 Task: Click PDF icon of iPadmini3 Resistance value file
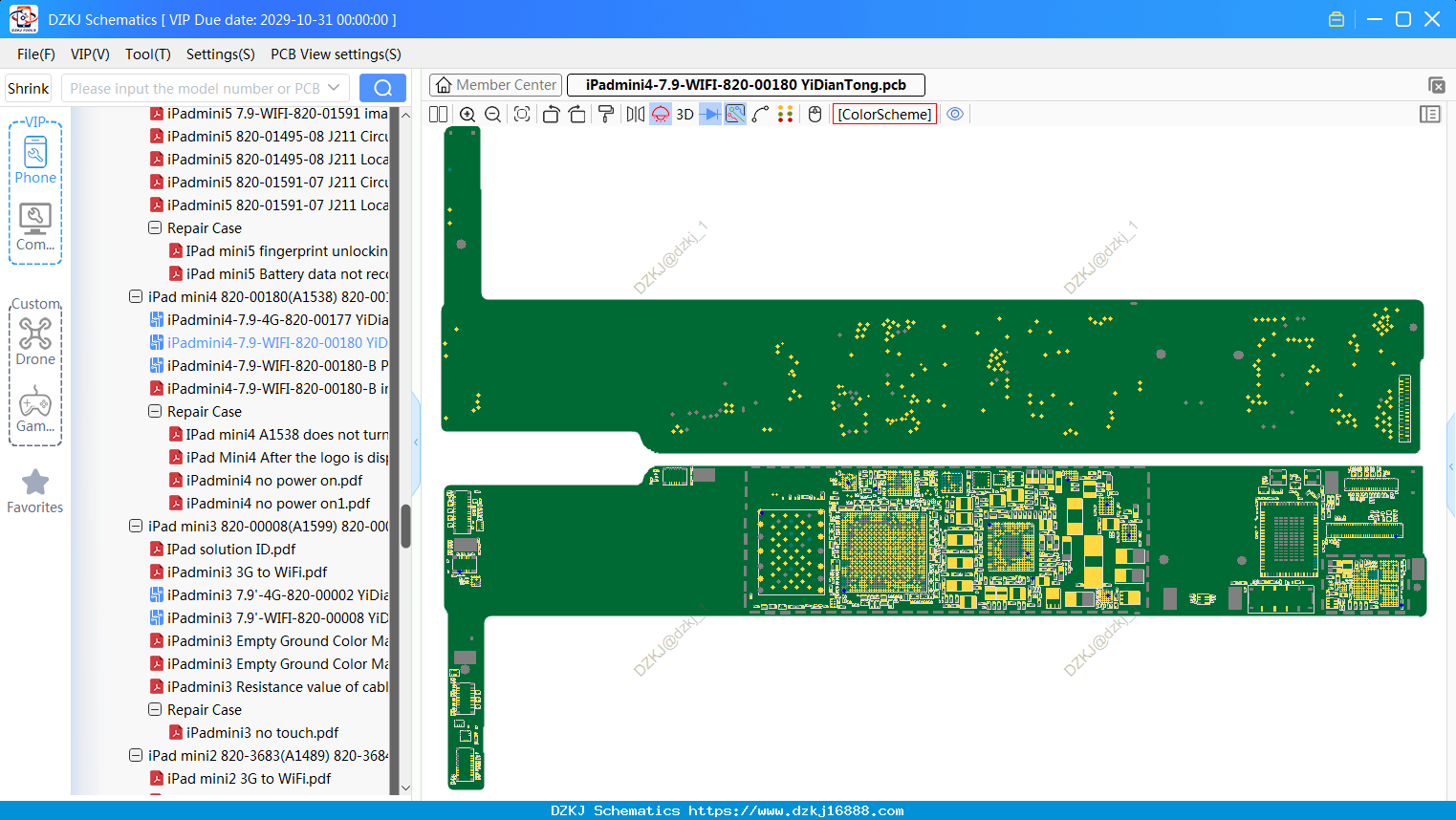pyautogui.click(x=157, y=687)
